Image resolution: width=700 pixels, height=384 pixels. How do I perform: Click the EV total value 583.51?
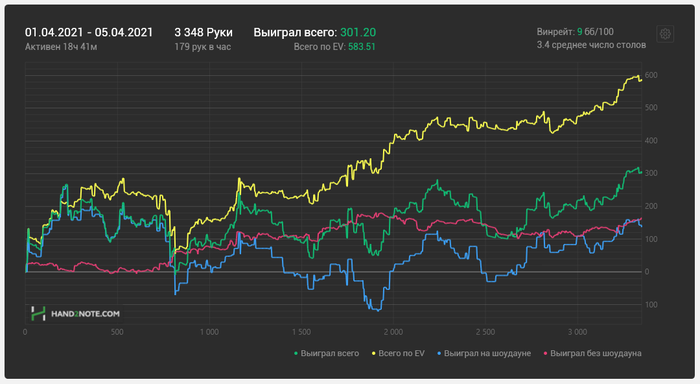pos(362,46)
